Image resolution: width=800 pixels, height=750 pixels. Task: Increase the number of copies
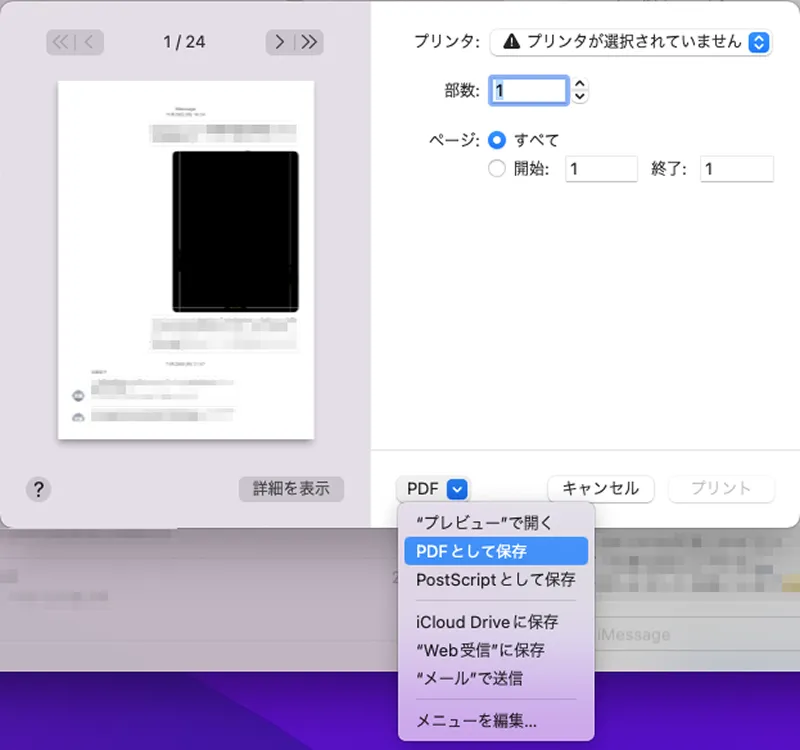(580, 84)
